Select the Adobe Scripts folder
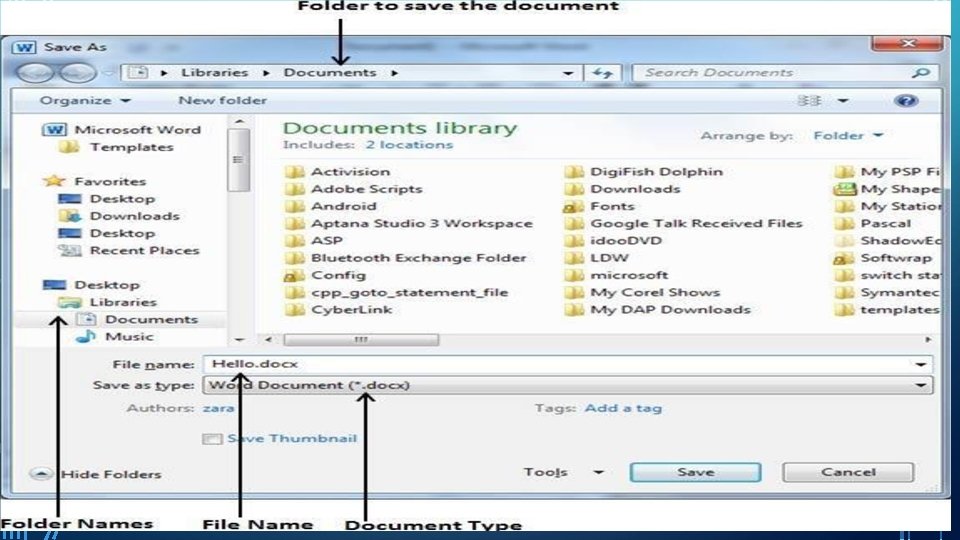The height and width of the screenshot is (540, 960). (367, 189)
